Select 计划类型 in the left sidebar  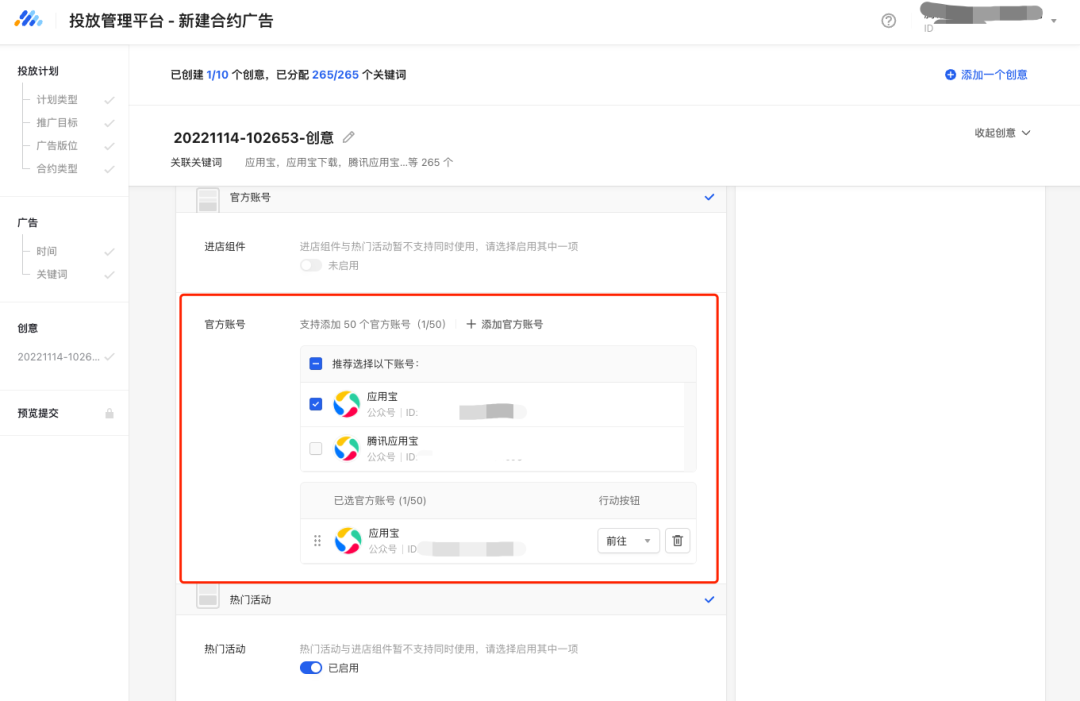tap(55, 98)
